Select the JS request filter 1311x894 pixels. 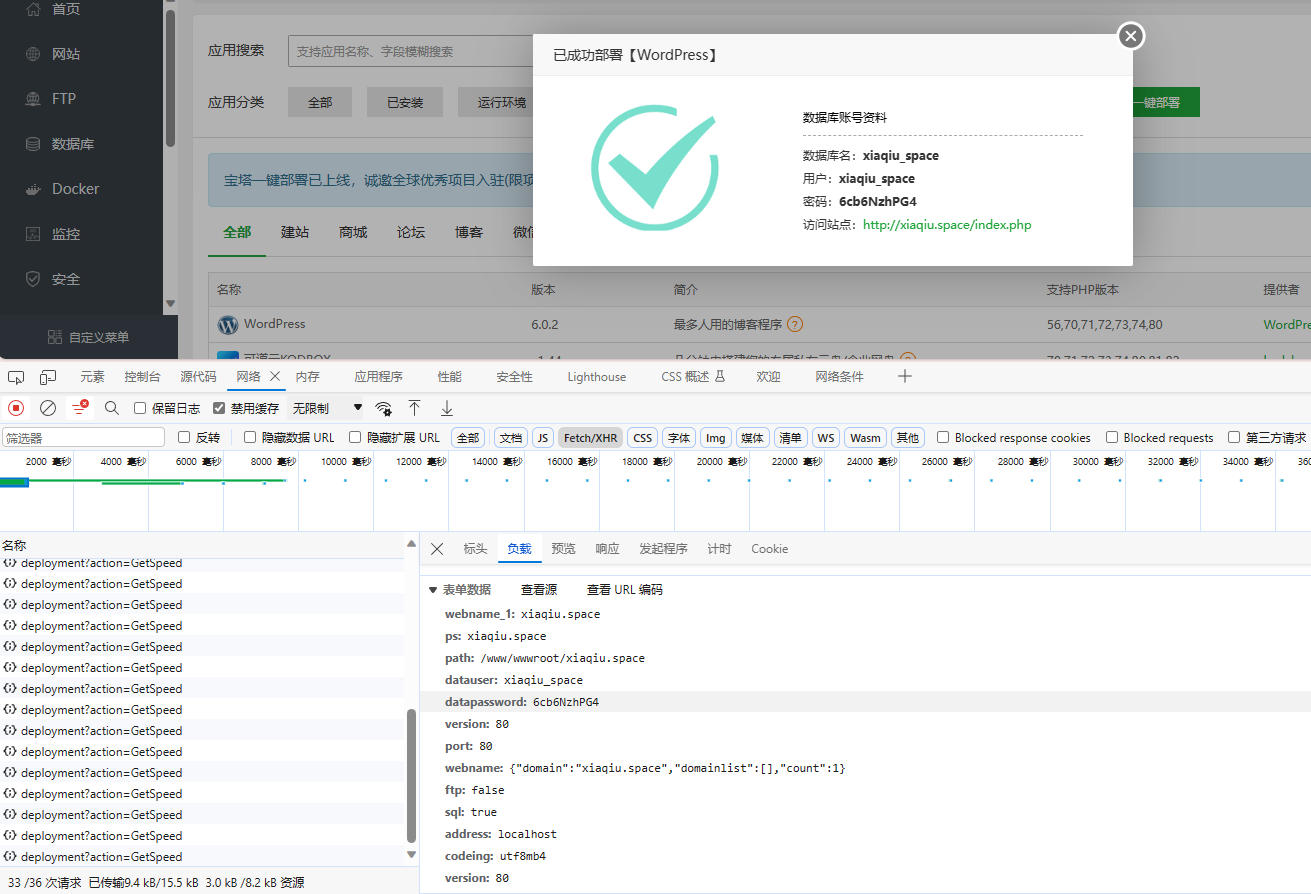[542, 438]
